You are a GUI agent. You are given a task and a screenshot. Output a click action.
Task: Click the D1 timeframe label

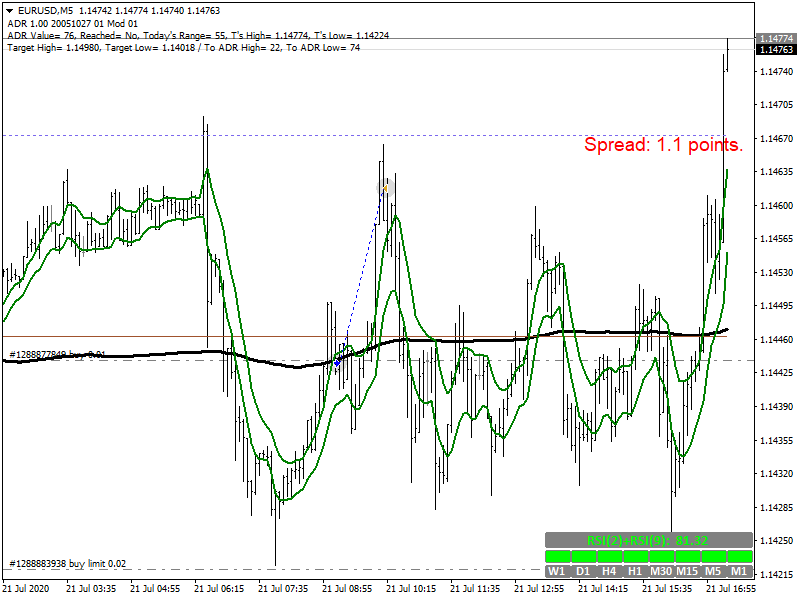(x=583, y=571)
